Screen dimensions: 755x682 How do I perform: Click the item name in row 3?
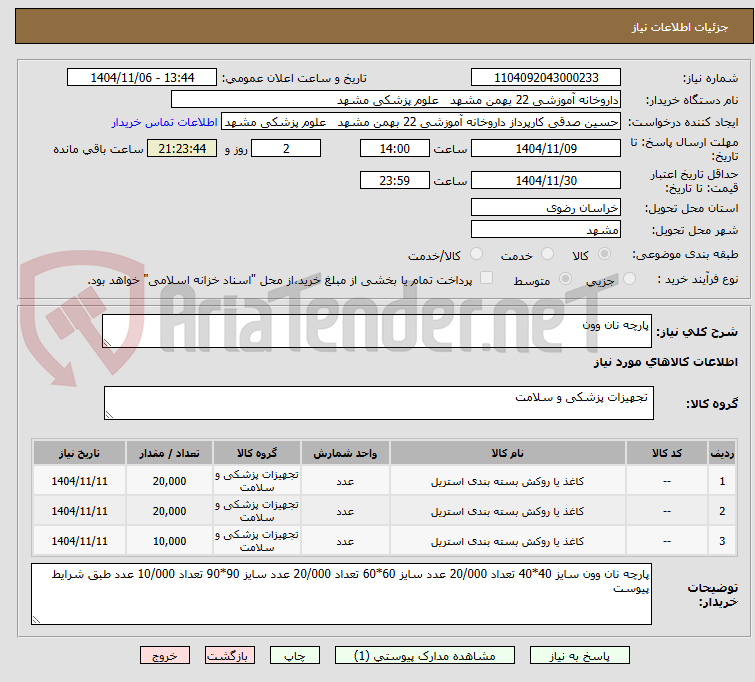(x=508, y=541)
